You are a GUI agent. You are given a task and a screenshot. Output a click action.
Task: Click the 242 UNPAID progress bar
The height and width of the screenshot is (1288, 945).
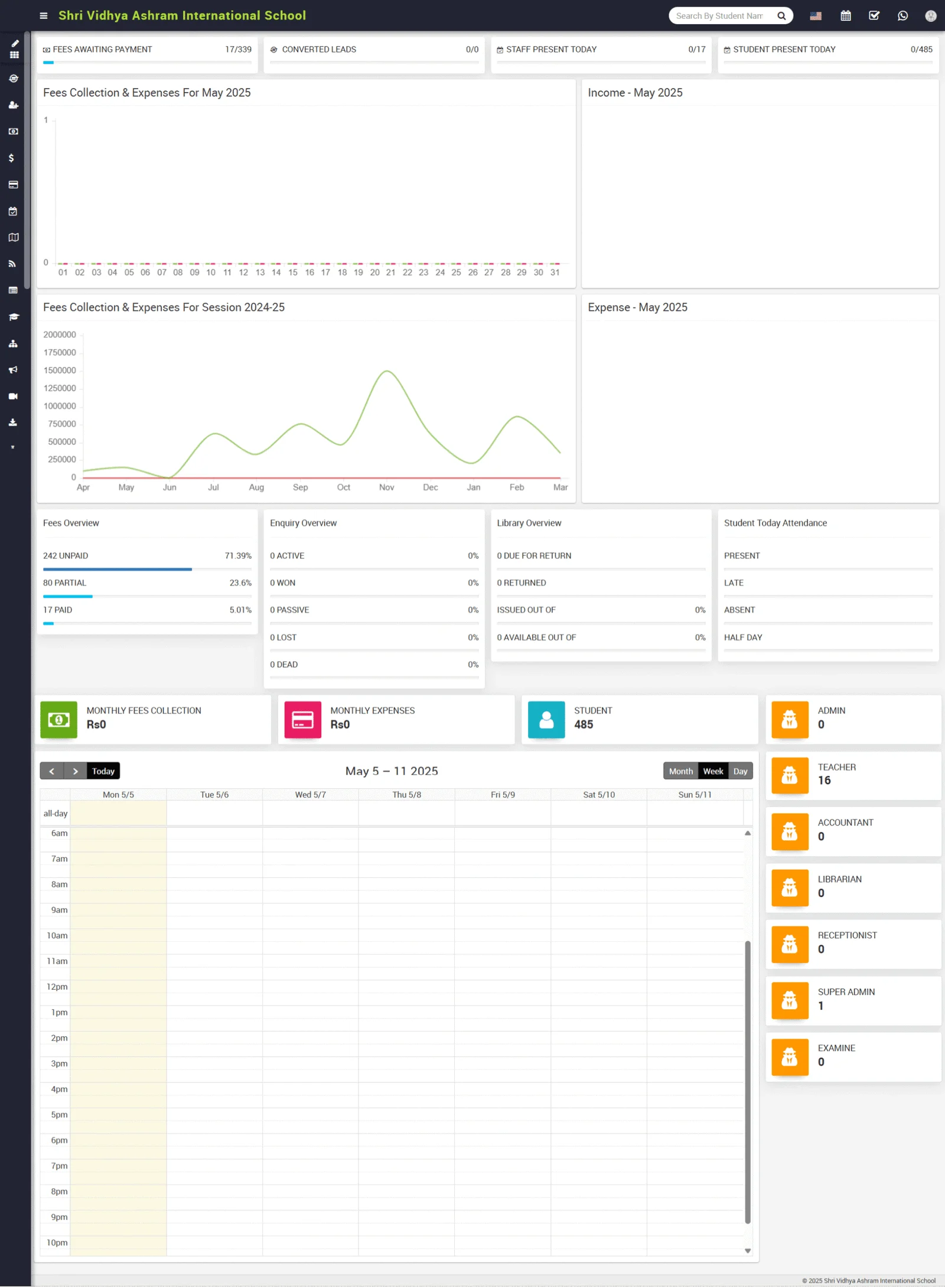tap(117, 569)
